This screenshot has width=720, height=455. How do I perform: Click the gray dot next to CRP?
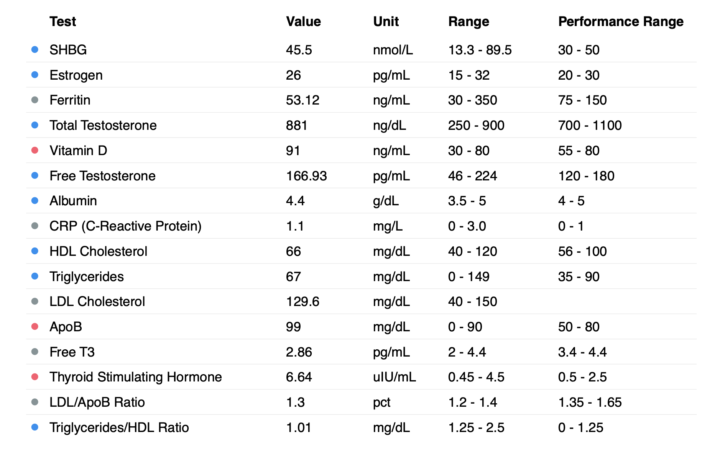(x=34, y=225)
